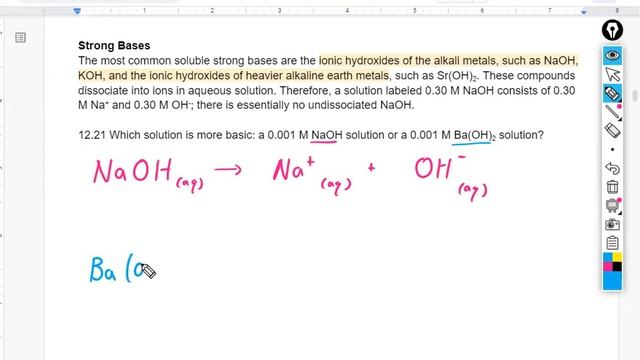640x360 pixels.
Task: Click the pen nib logo button
Action: click(x=612, y=30)
